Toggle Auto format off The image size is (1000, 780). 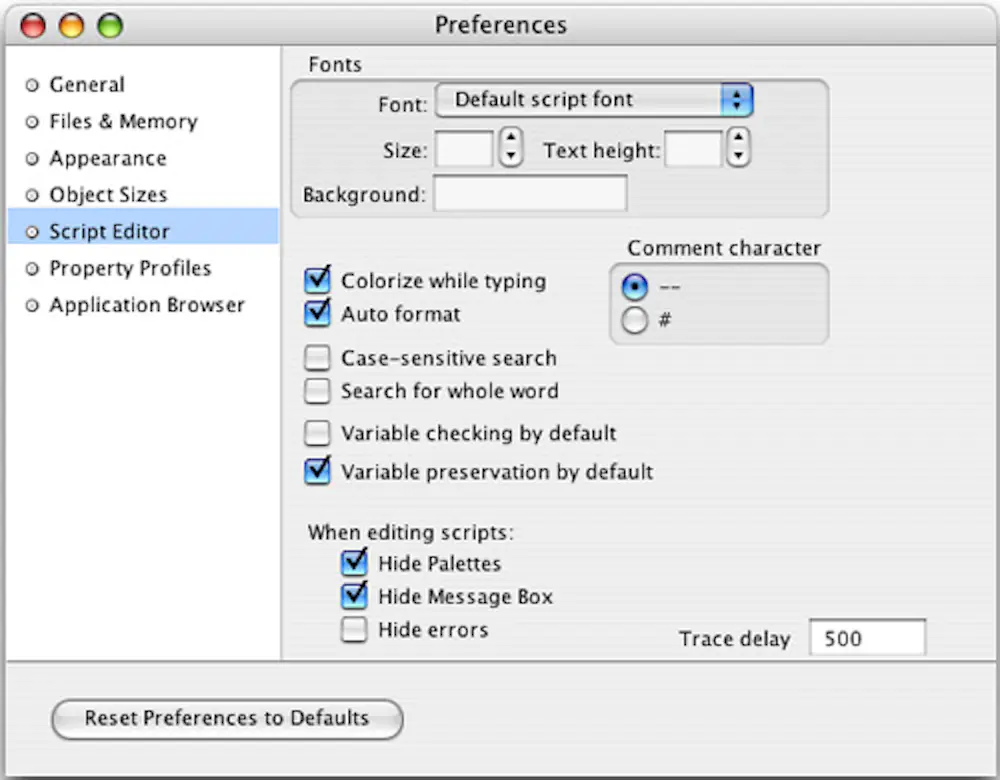pos(317,314)
